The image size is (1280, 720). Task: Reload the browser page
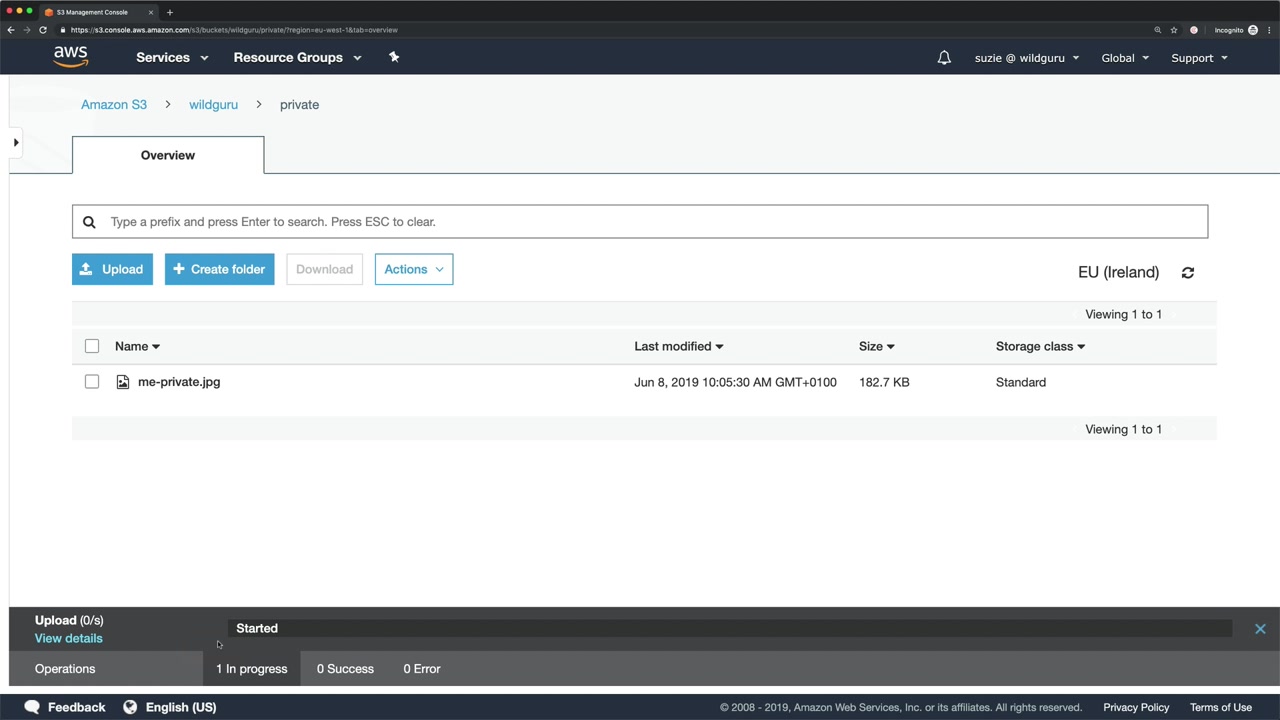(x=43, y=30)
